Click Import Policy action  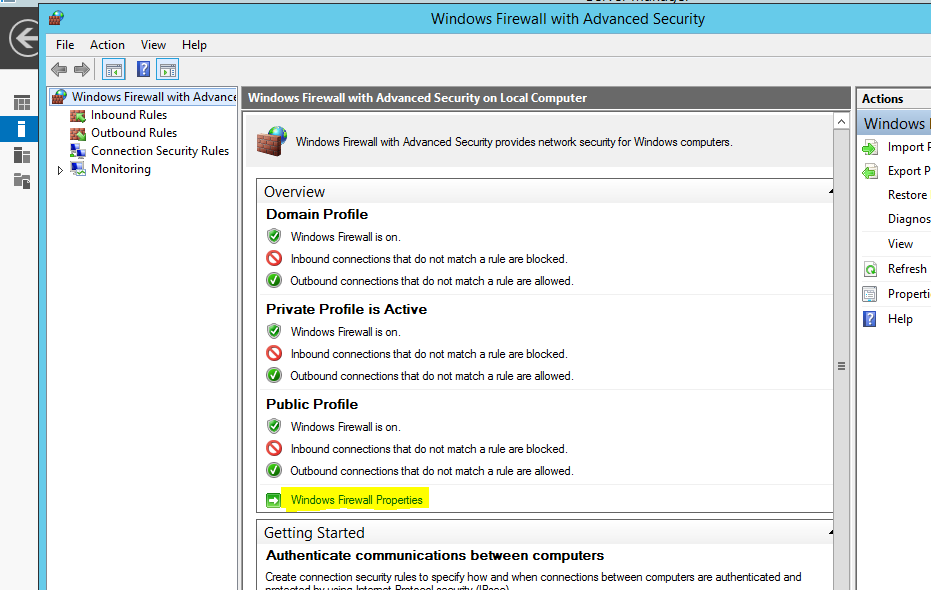(909, 147)
